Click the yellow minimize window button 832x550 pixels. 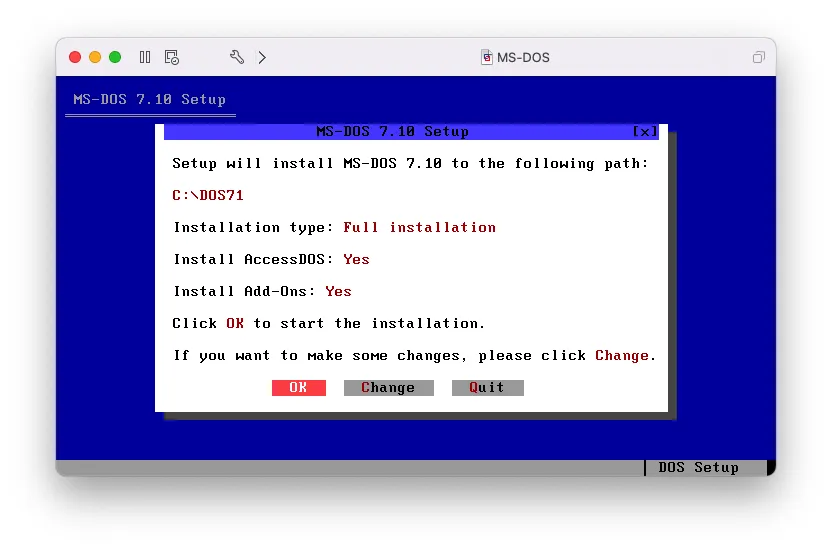point(95,57)
